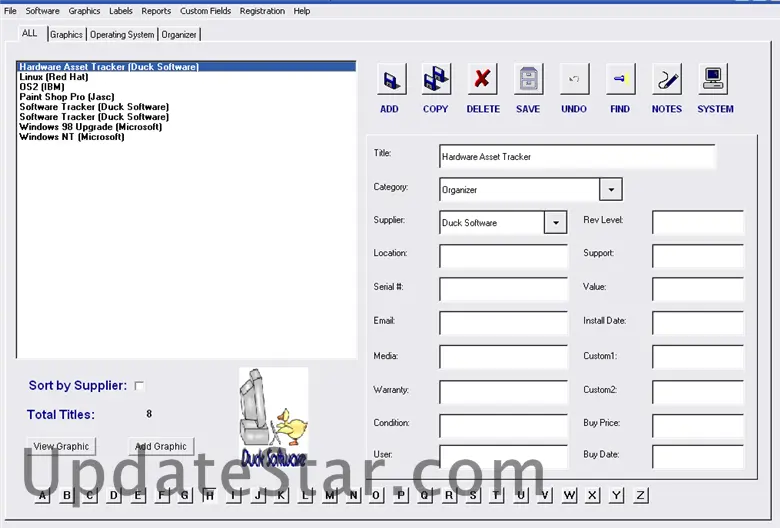Viewport: 780px width, 528px height.
Task: Click into the Custom1 input field
Action: [698, 357]
